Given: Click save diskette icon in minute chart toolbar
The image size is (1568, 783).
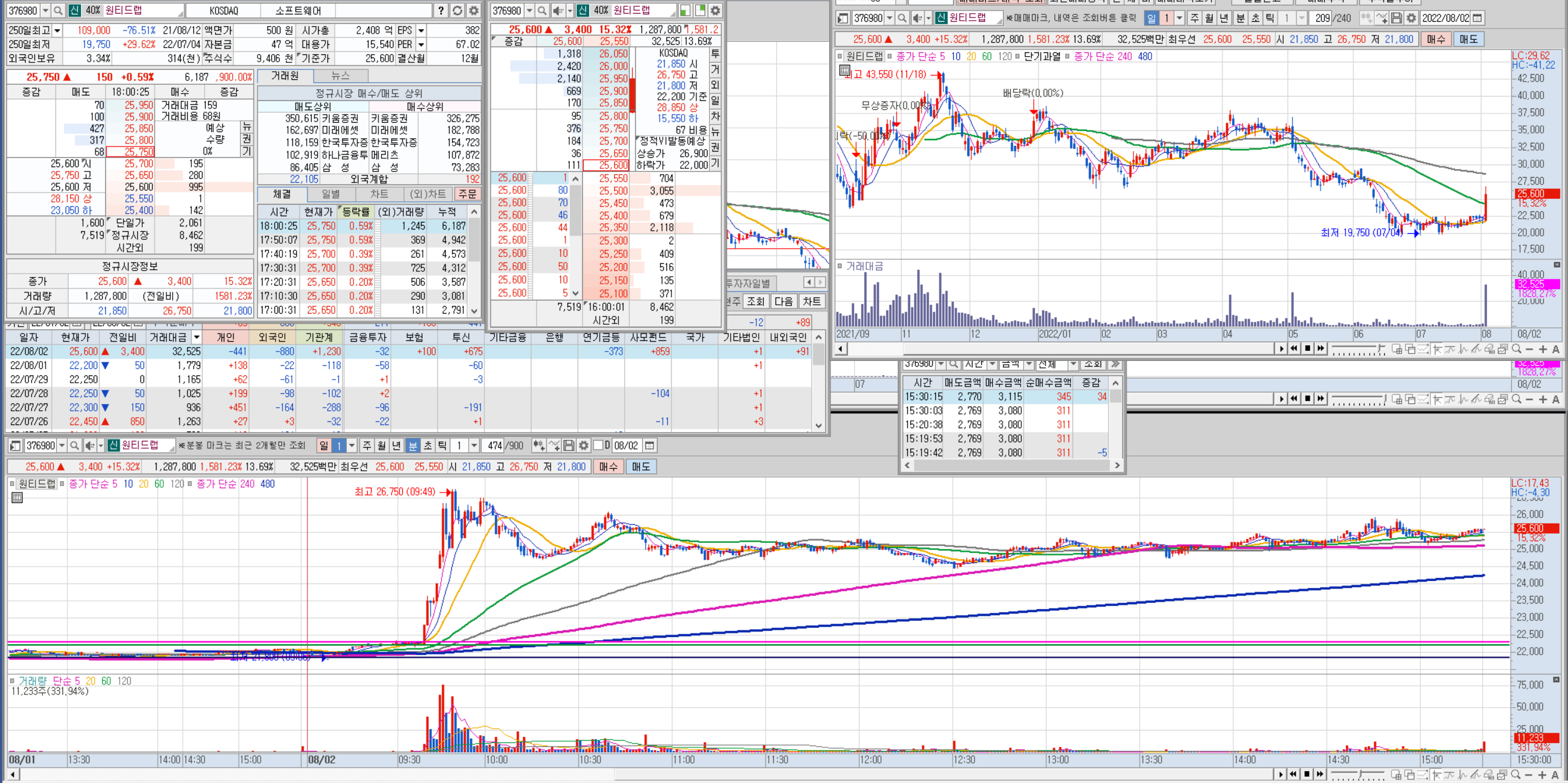Looking at the screenshot, I should [x=569, y=446].
